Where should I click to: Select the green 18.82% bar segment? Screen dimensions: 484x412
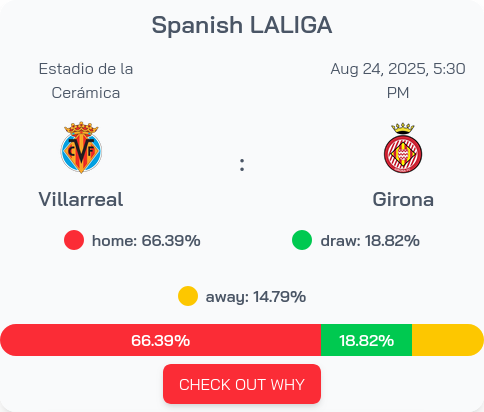tap(367, 340)
